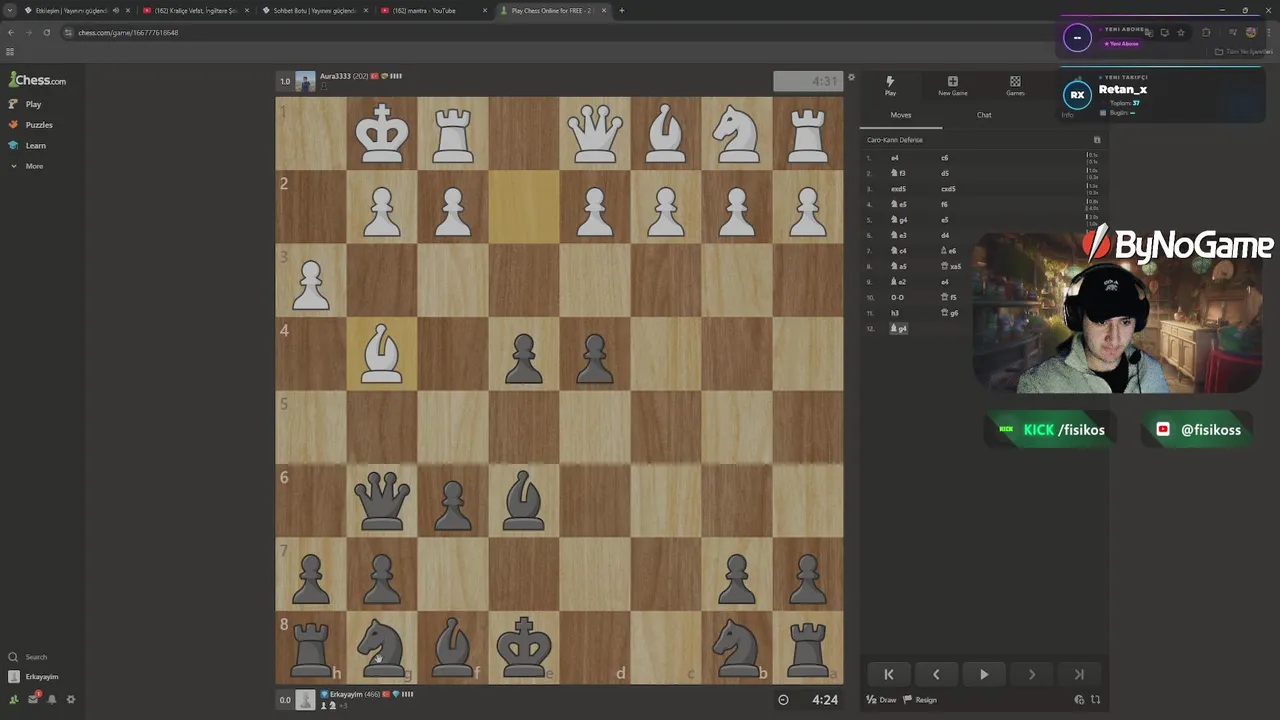This screenshot has width=1280, height=720.
Task: Open the notifications bell icon
Action: pyautogui.click(x=52, y=699)
